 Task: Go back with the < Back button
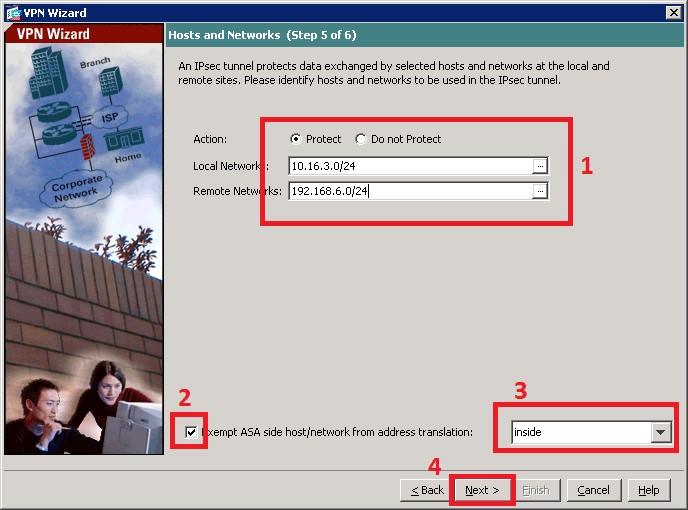click(427, 490)
